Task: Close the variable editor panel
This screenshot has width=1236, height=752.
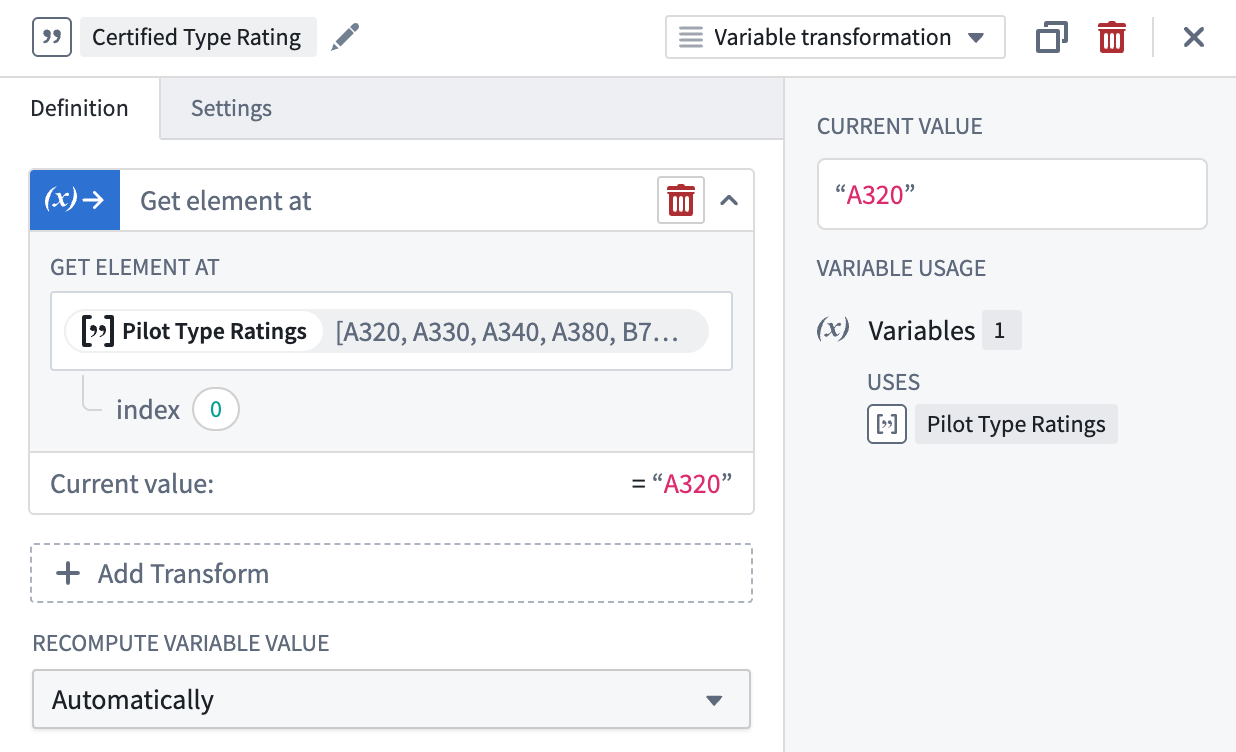Action: coord(1193,38)
